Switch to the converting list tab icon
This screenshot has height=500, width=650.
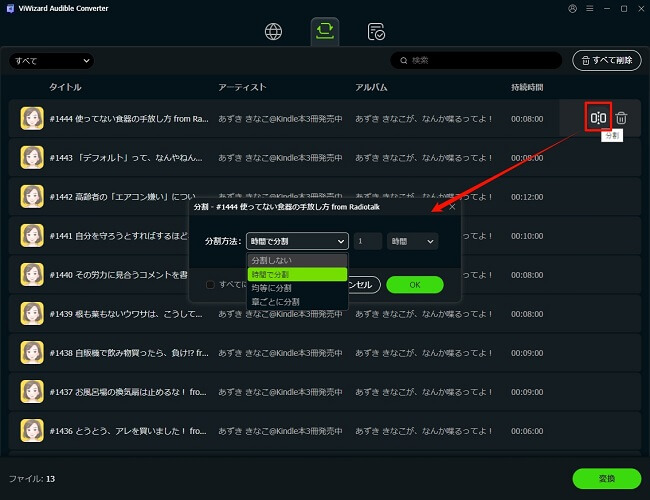click(x=325, y=31)
